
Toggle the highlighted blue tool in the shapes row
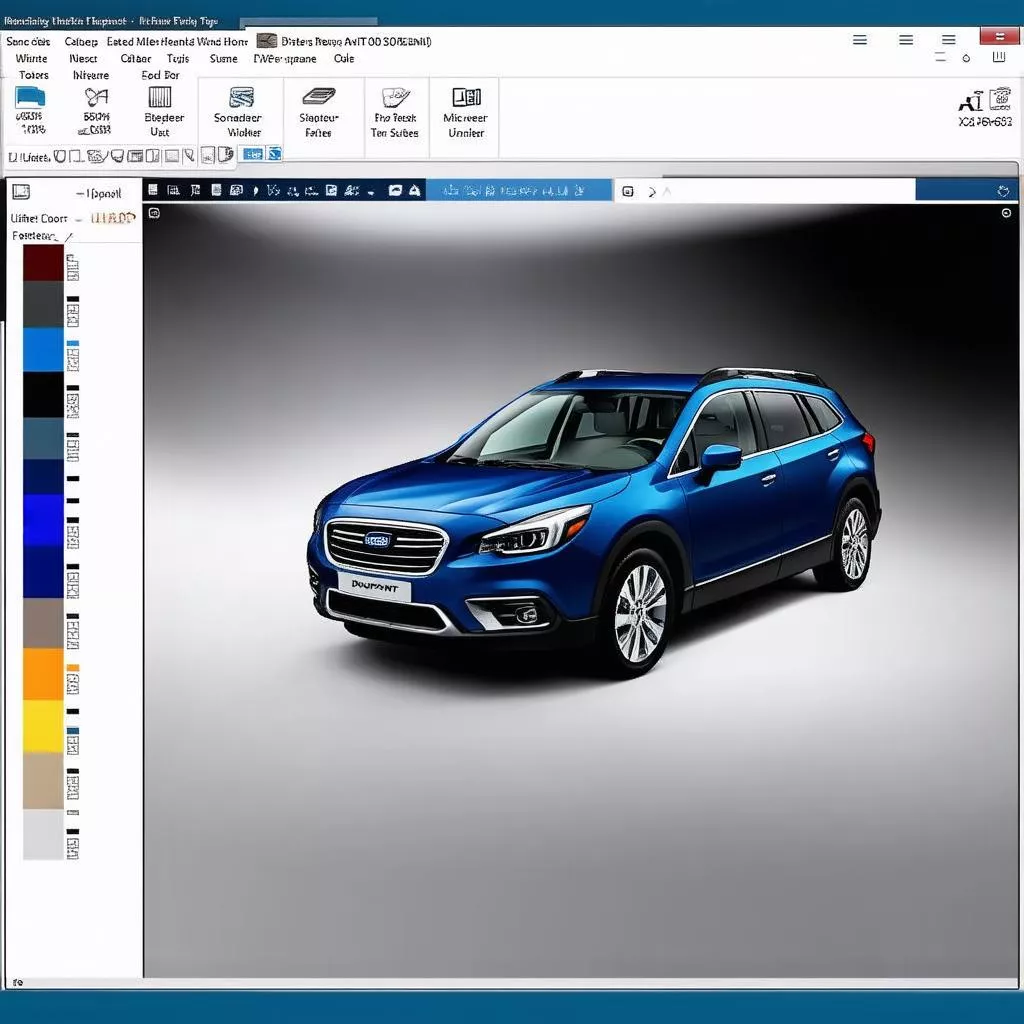(x=252, y=155)
